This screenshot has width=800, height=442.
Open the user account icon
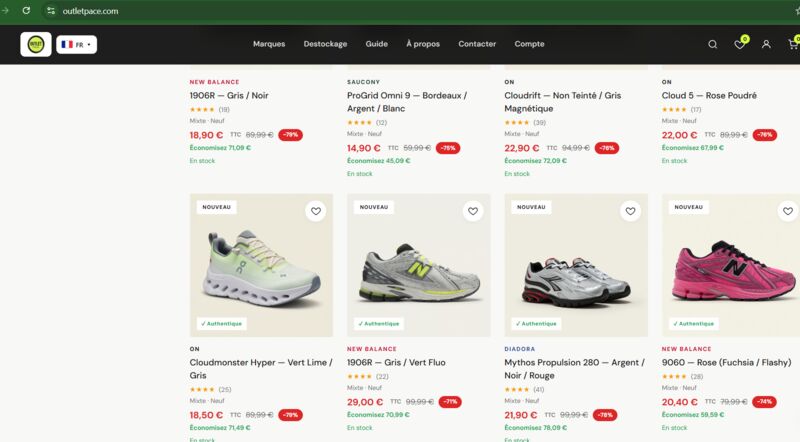coord(766,44)
